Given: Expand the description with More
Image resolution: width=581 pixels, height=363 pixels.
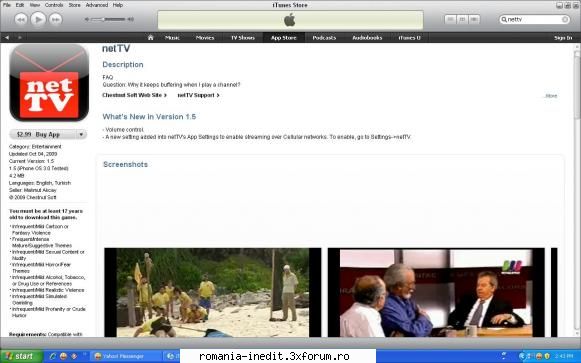Looking at the screenshot, I should pyautogui.click(x=551, y=96).
